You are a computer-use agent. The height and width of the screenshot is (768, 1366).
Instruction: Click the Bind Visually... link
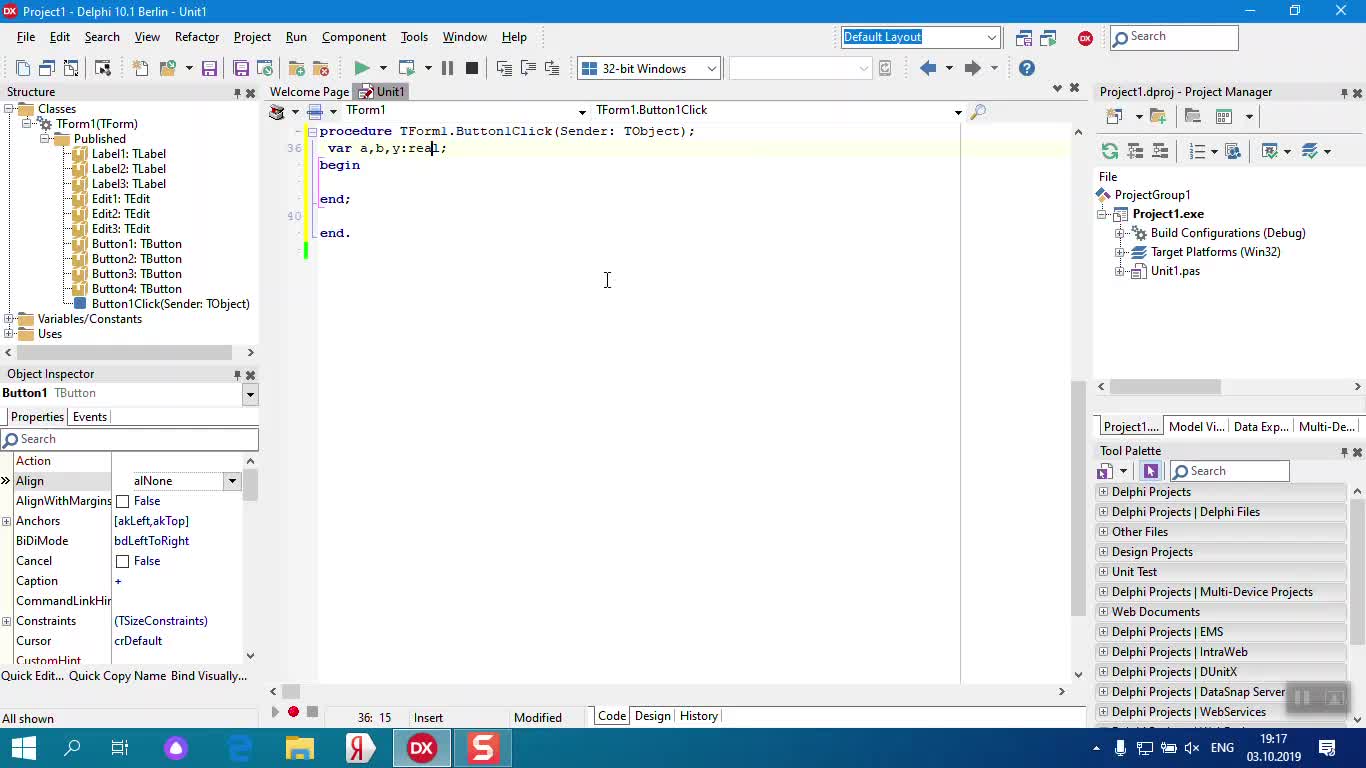coord(209,676)
